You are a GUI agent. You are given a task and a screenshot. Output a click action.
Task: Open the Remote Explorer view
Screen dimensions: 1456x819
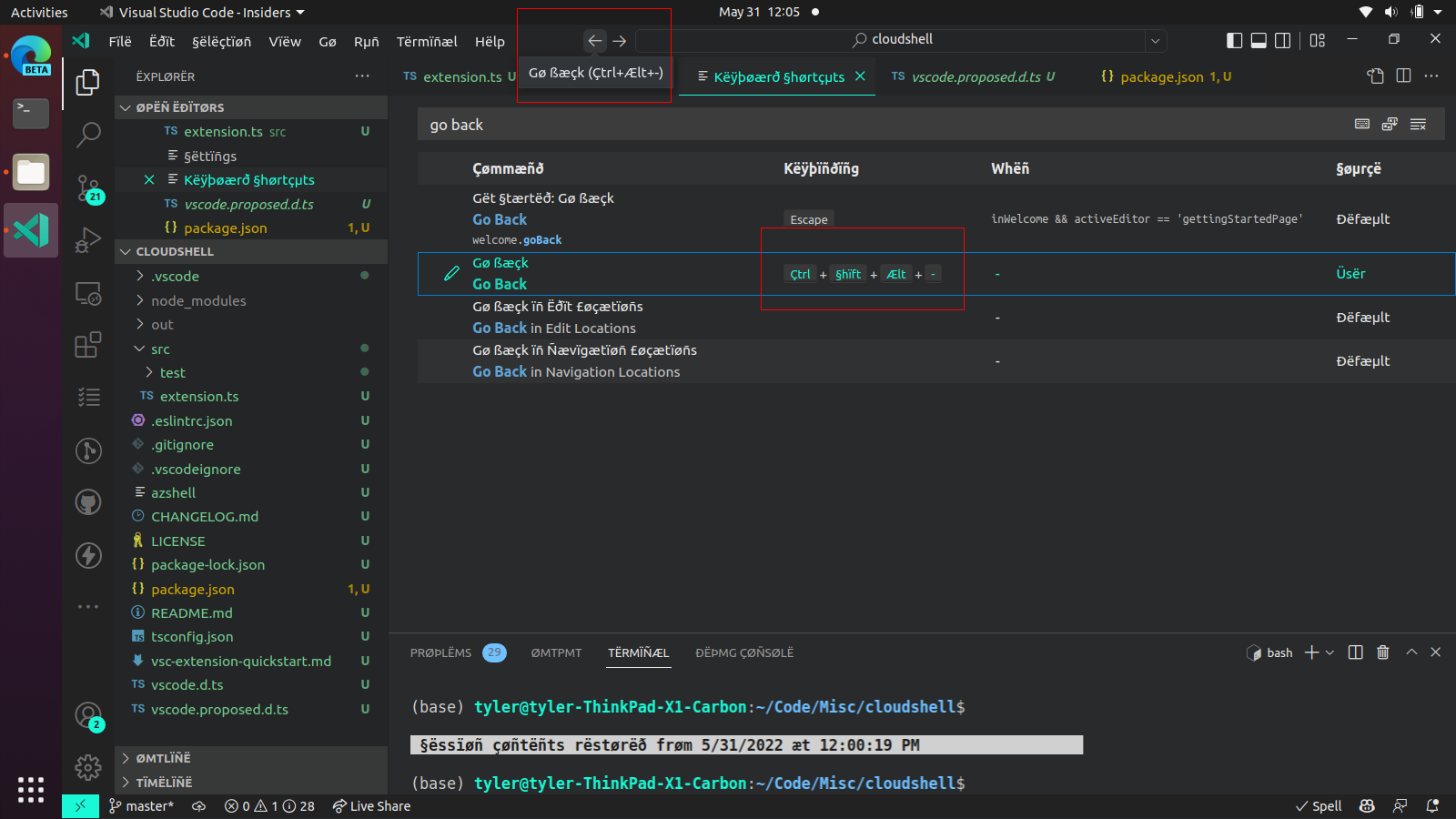click(x=87, y=293)
